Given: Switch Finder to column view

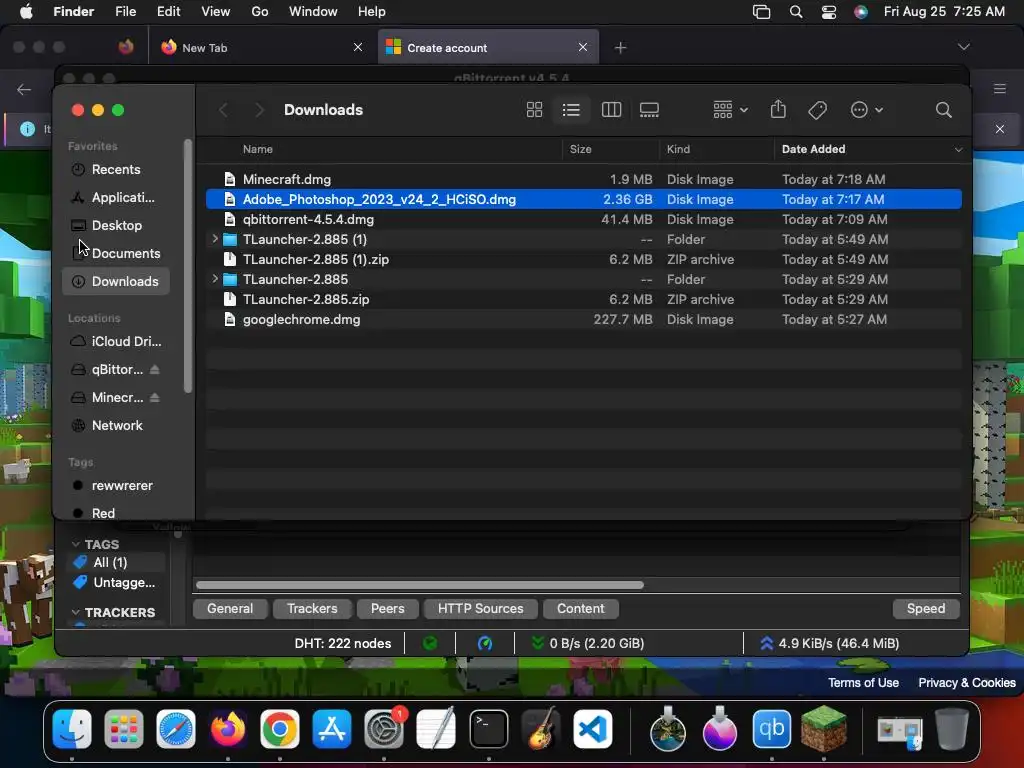Looking at the screenshot, I should click(611, 110).
